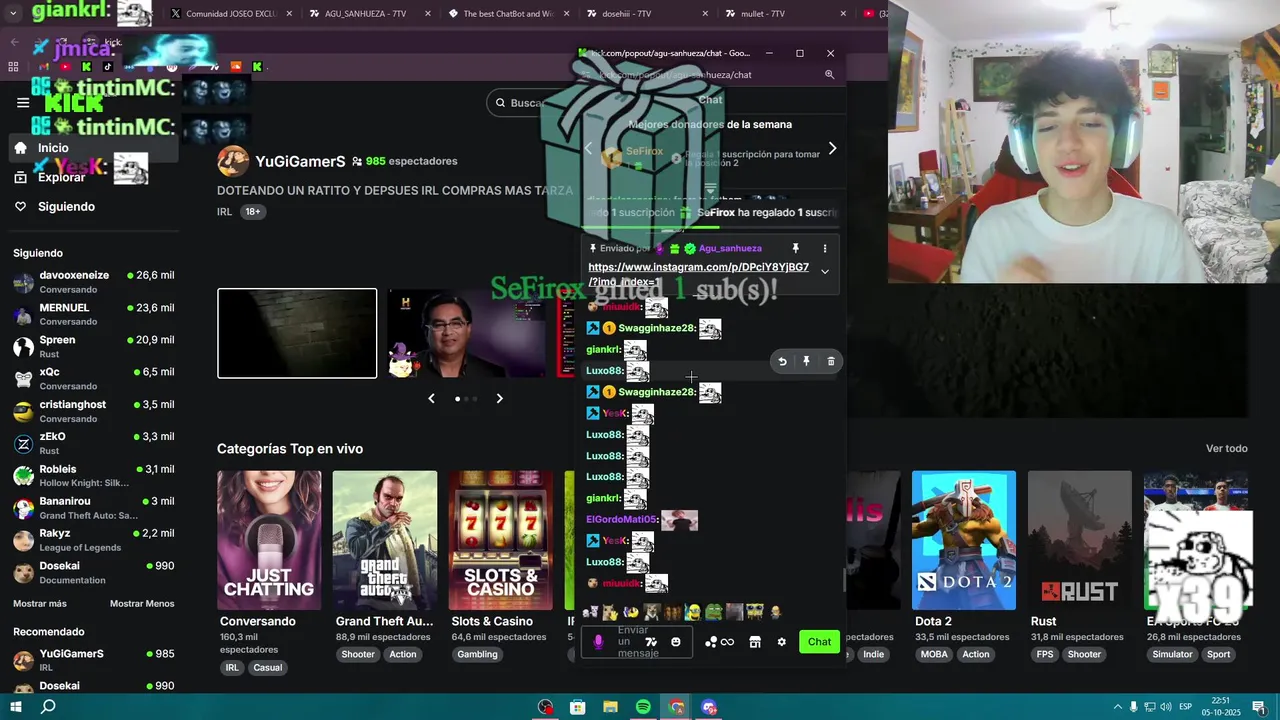This screenshot has width=1280, height=720.
Task: Open the pinned Instagram link in chat
Action: (698, 274)
